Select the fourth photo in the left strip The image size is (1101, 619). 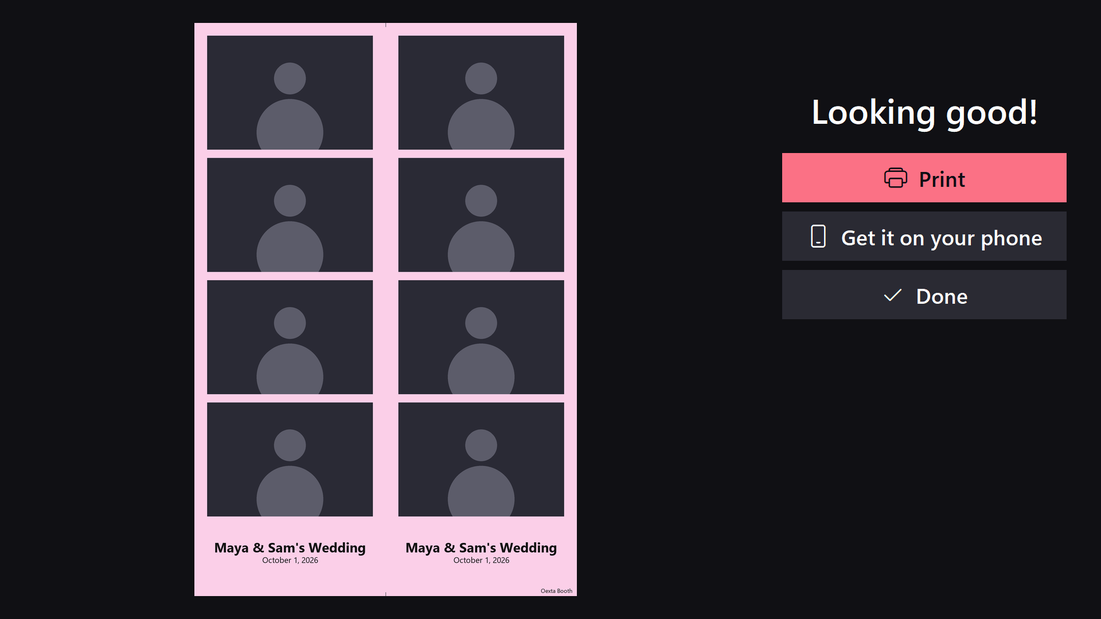point(290,460)
